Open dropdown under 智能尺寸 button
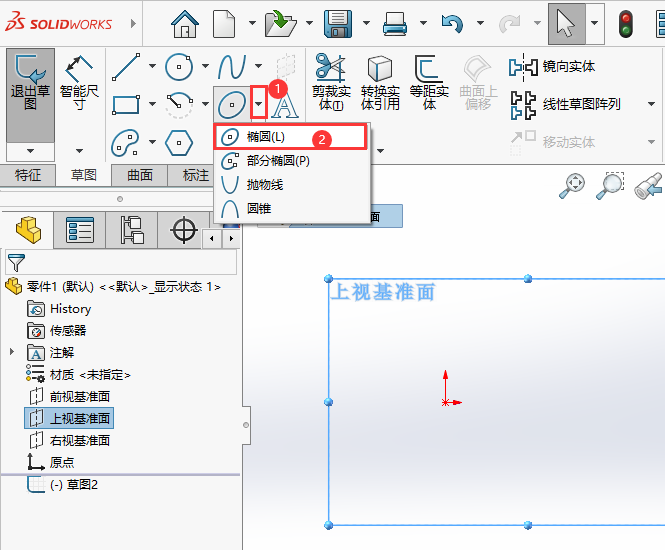This screenshot has height=550, width=665. pos(79,151)
